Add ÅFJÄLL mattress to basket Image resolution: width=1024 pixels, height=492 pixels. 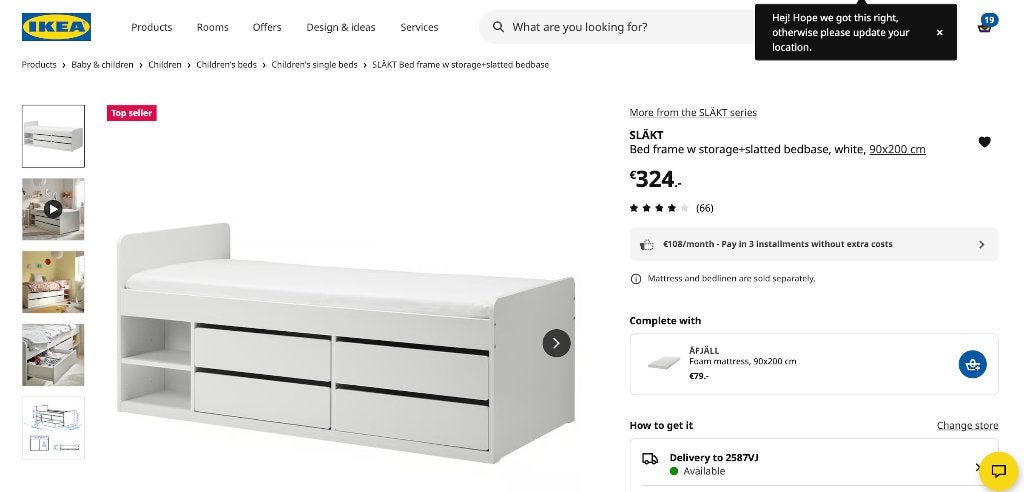[x=972, y=364]
